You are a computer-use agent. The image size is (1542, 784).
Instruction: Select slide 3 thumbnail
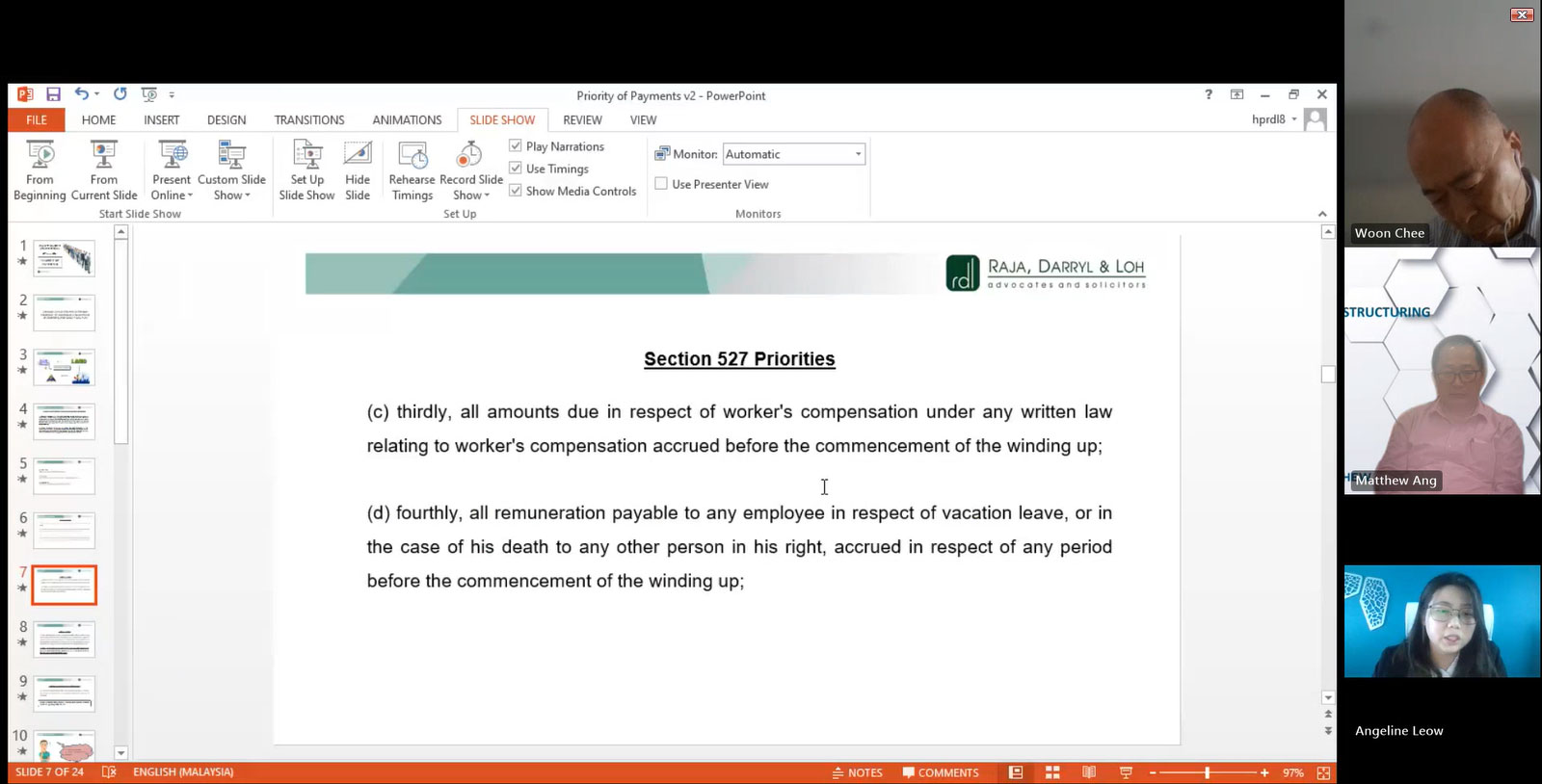click(x=65, y=367)
